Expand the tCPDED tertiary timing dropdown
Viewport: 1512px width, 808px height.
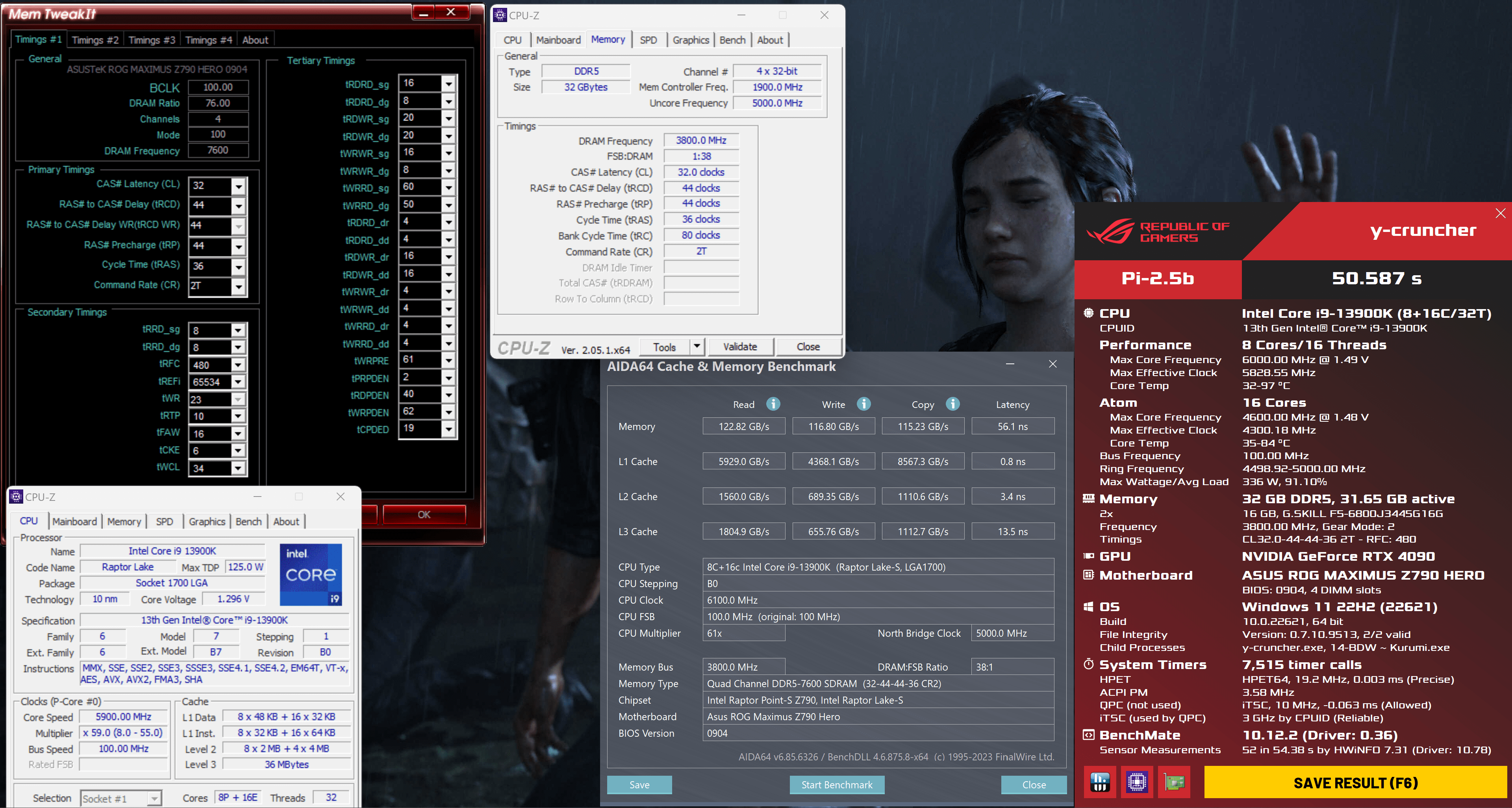point(449,429)
